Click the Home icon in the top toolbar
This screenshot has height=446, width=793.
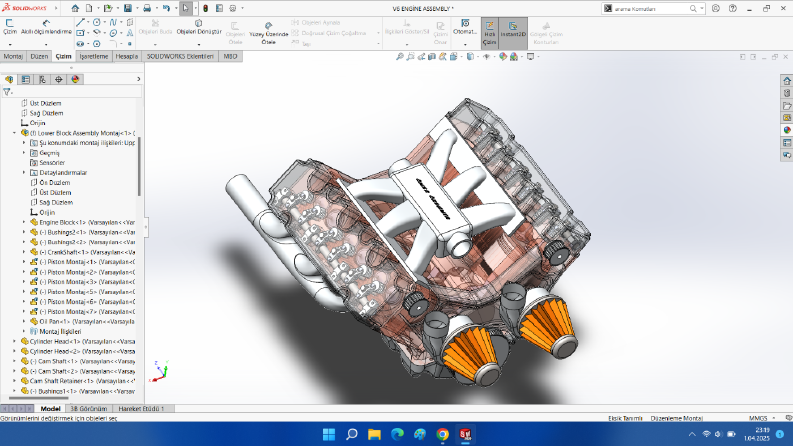[75, 8]
